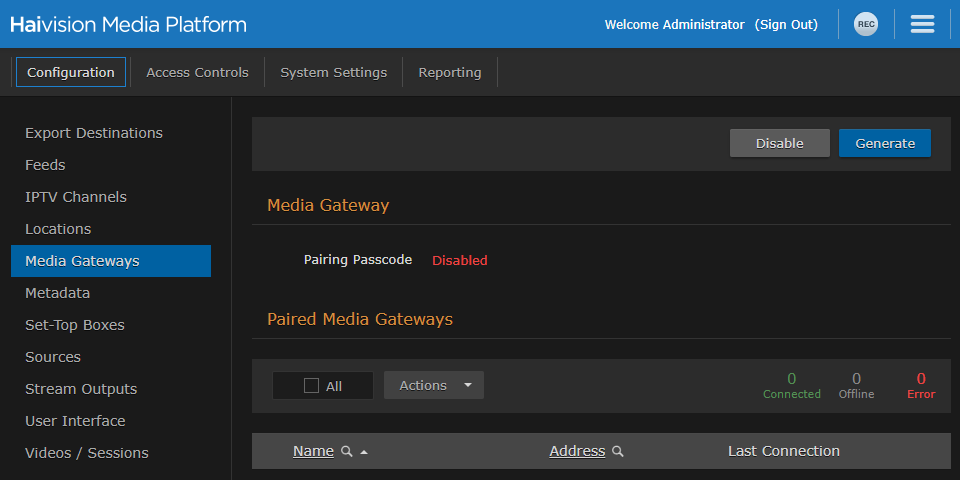The height and width of the screenshot is (480, 960).
Task: Click the Sign Out link
Action: [786, 24]
